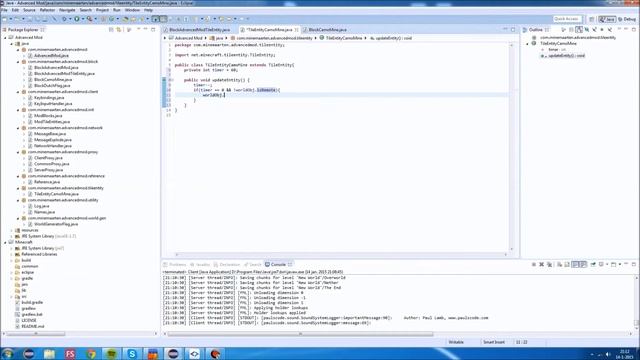Select the Problems tab in bottom panel
This screenshot has height=360, width=640.
(176, 264)
